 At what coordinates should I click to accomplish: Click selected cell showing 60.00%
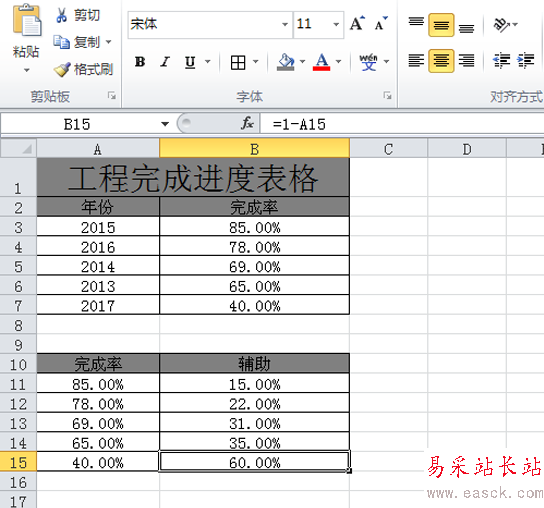click(255, 462)
